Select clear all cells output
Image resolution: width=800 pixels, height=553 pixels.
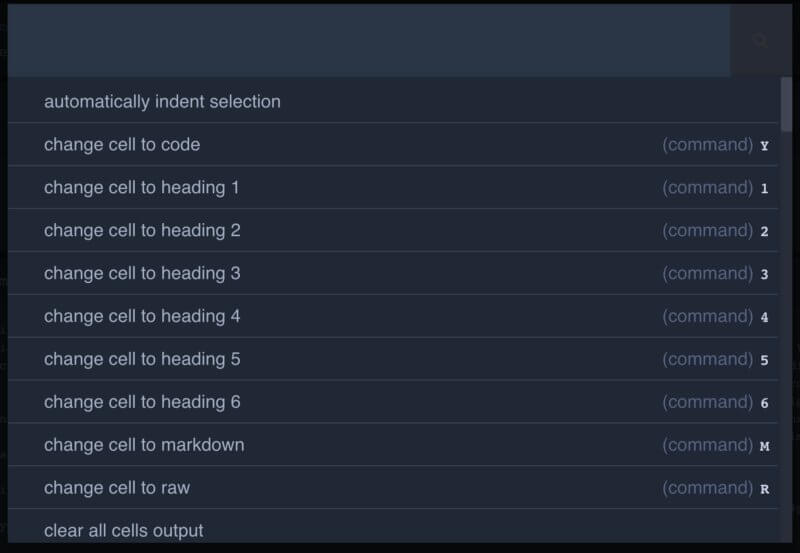coord(124,531)
